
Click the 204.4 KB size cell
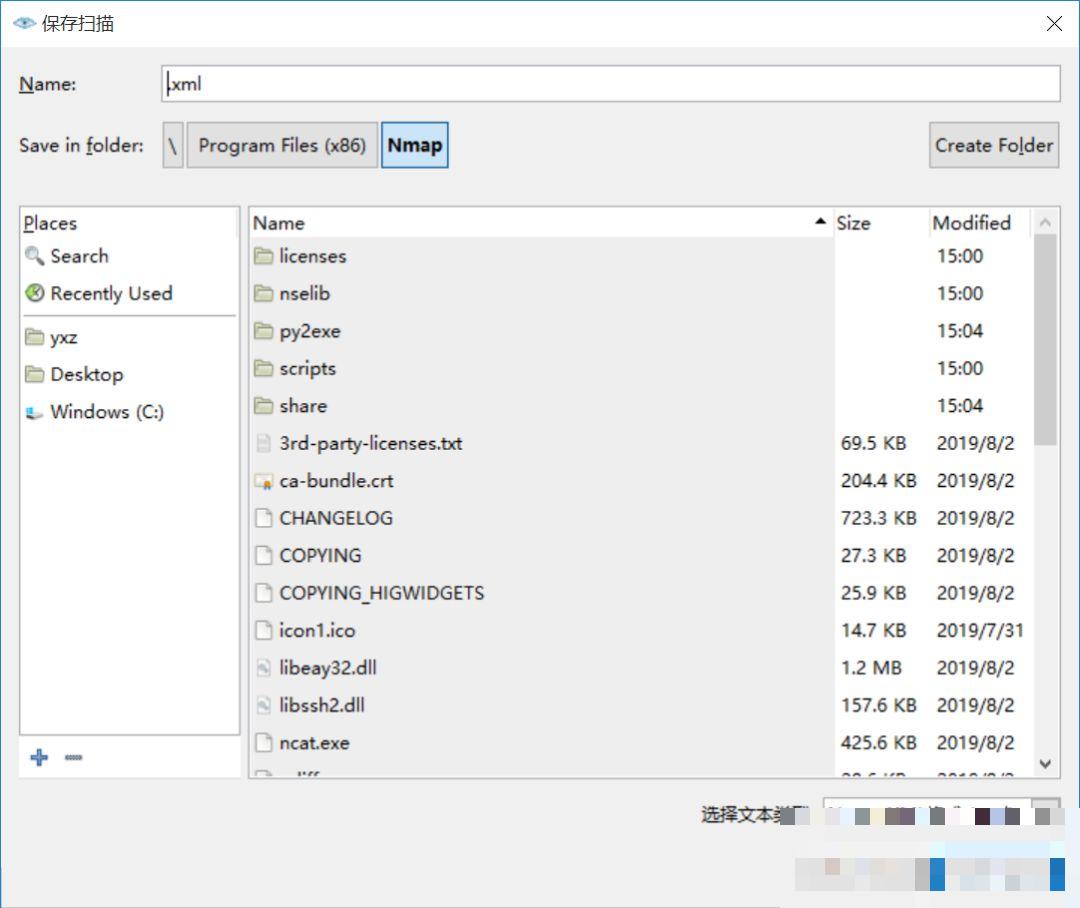(878, 481)
